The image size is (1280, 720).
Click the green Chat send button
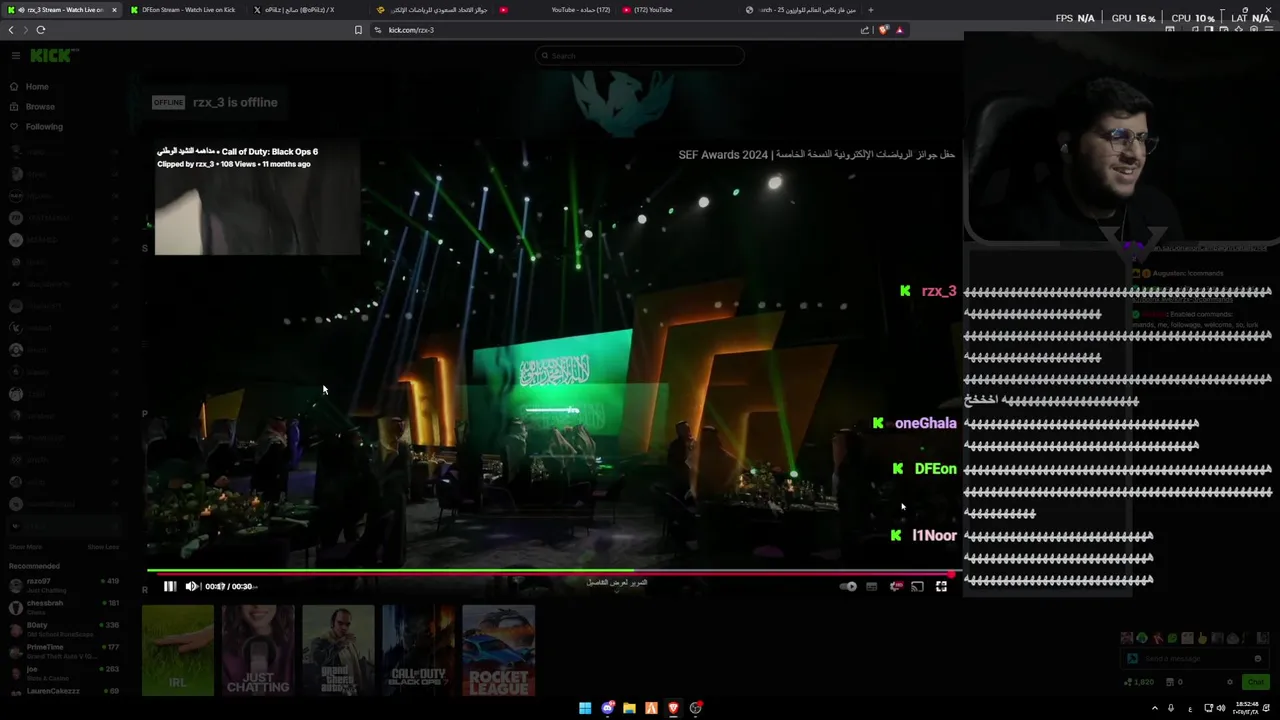1256,682
